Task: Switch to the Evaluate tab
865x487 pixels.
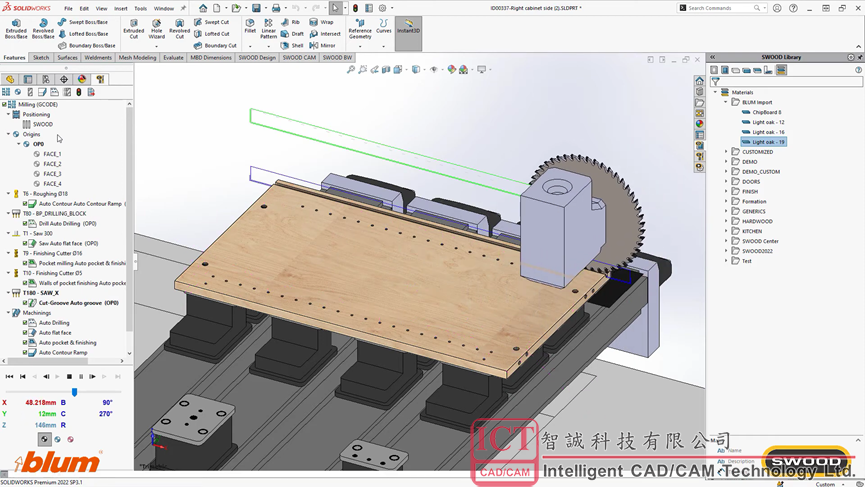Action: point(173,57)
